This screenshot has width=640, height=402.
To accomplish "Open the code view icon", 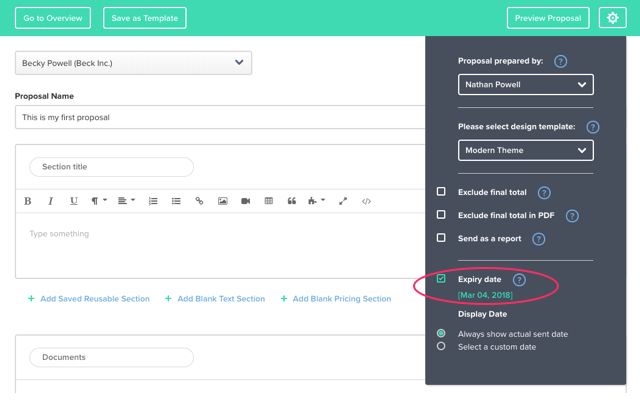I will coord(366,201).
